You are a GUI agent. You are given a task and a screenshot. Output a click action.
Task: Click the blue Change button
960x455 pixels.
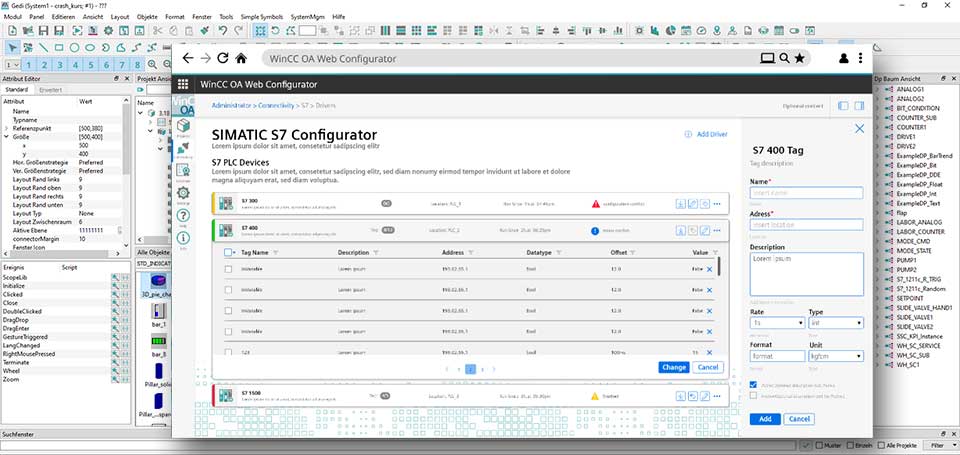(x=673, y=367)
